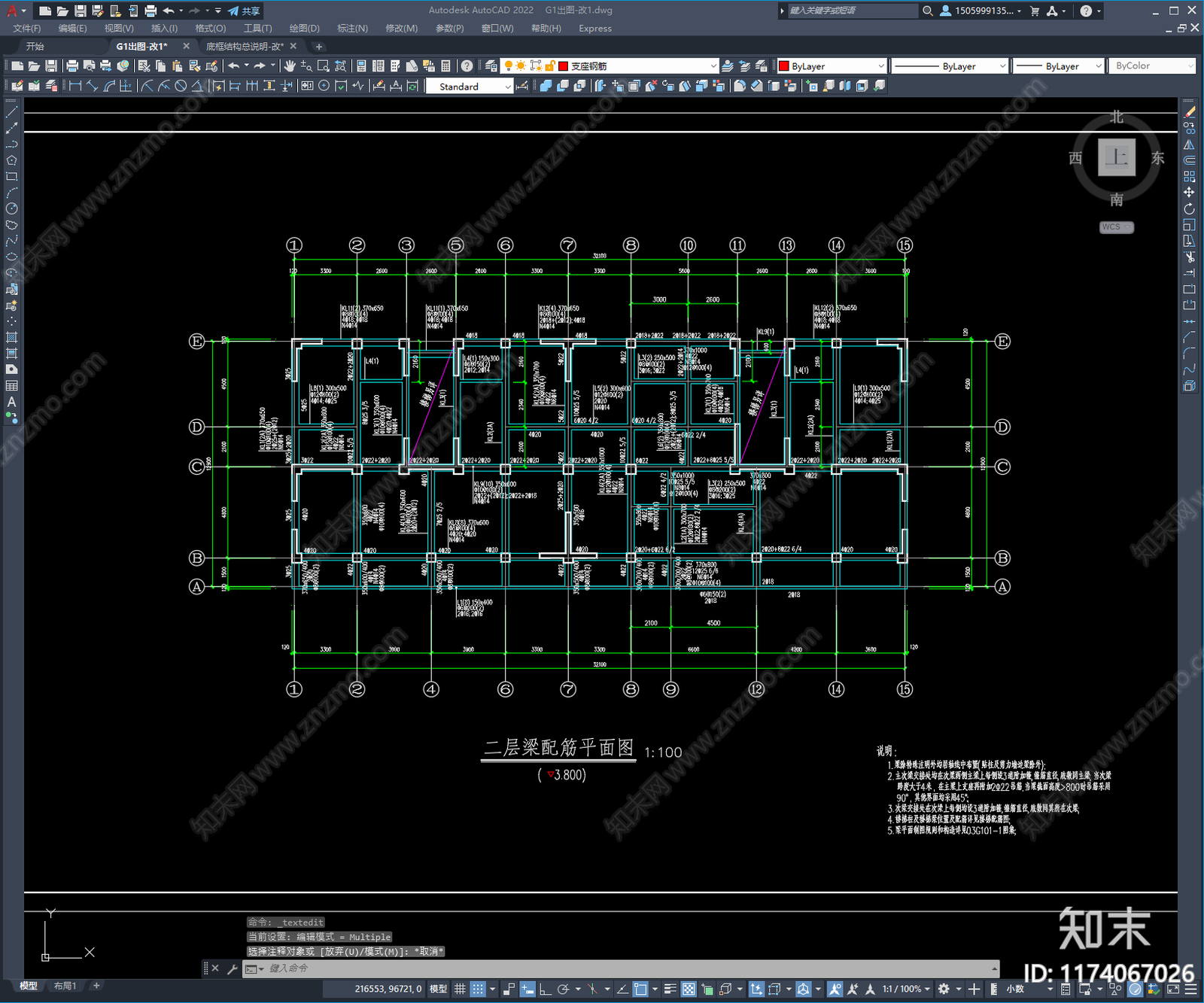
Task: Toggle polar tracking in the status bar
Action: click(563, 989)
